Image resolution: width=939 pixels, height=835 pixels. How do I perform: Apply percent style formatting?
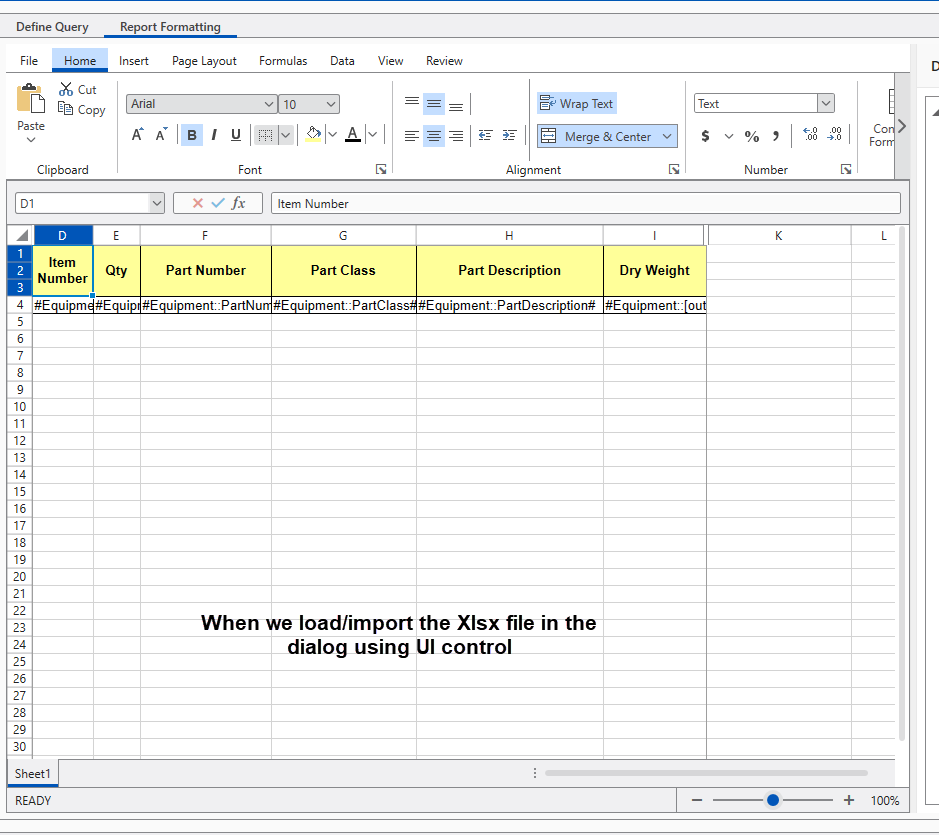(x=752, y=136)
